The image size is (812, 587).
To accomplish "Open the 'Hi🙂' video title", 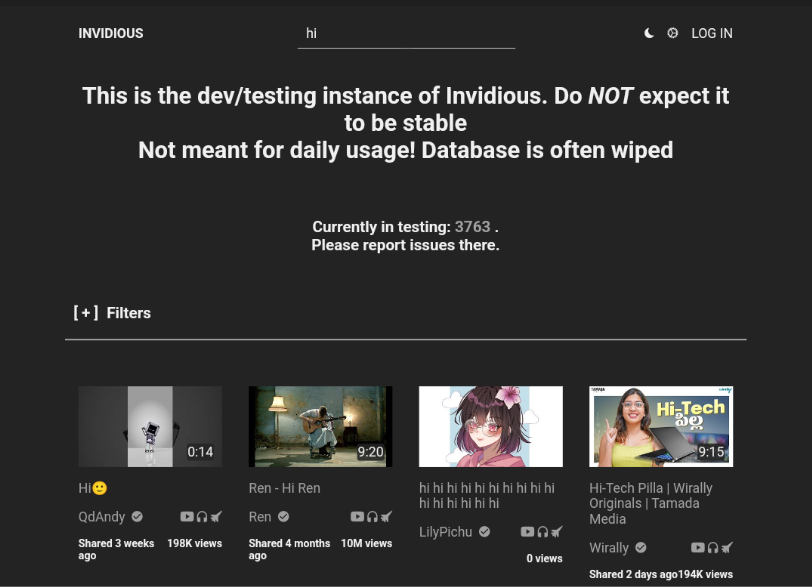I will 93,488.
